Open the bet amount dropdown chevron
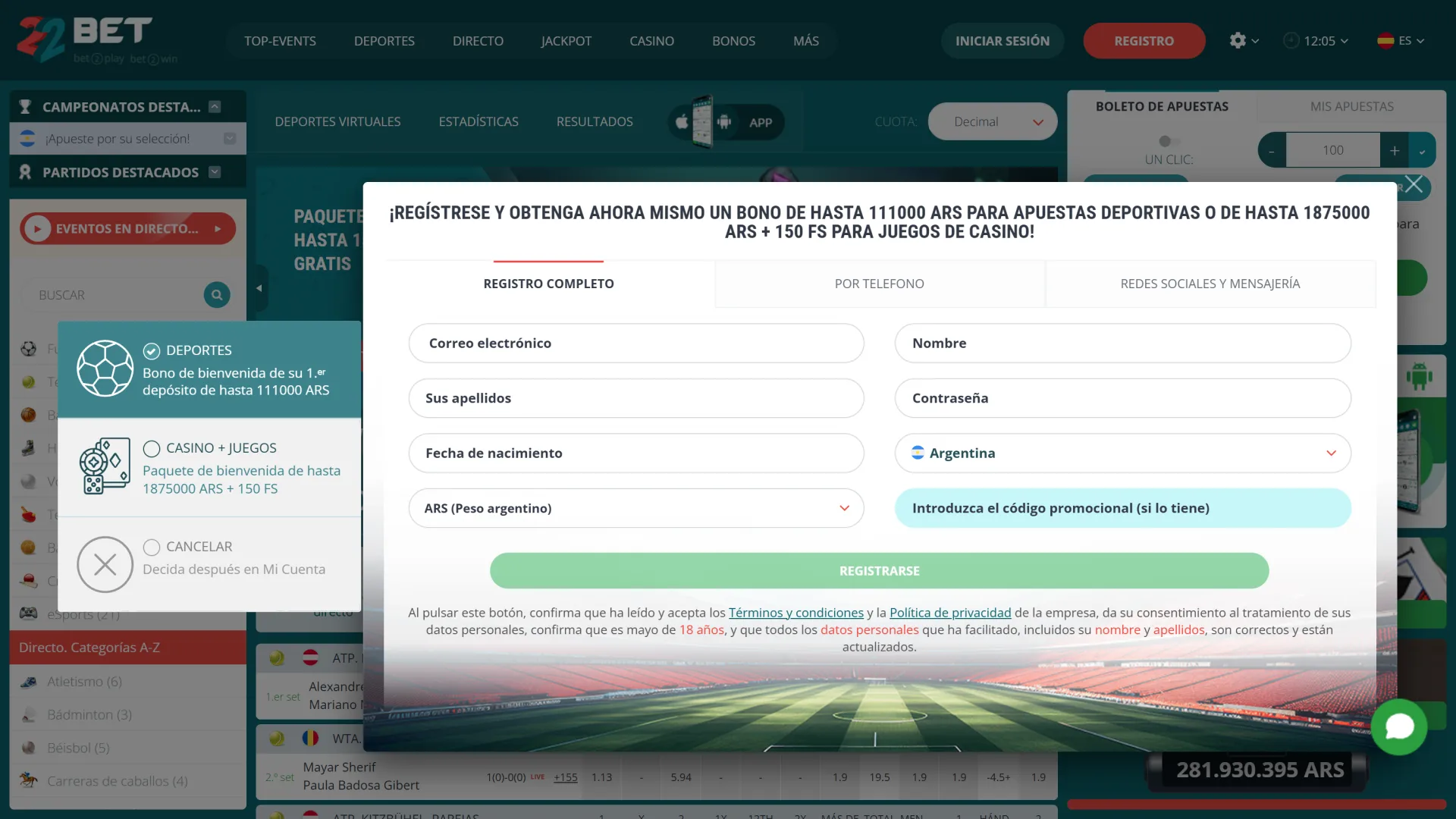Image resolution: width=1456 pixels, height=819 pixels. [1423, 150]
